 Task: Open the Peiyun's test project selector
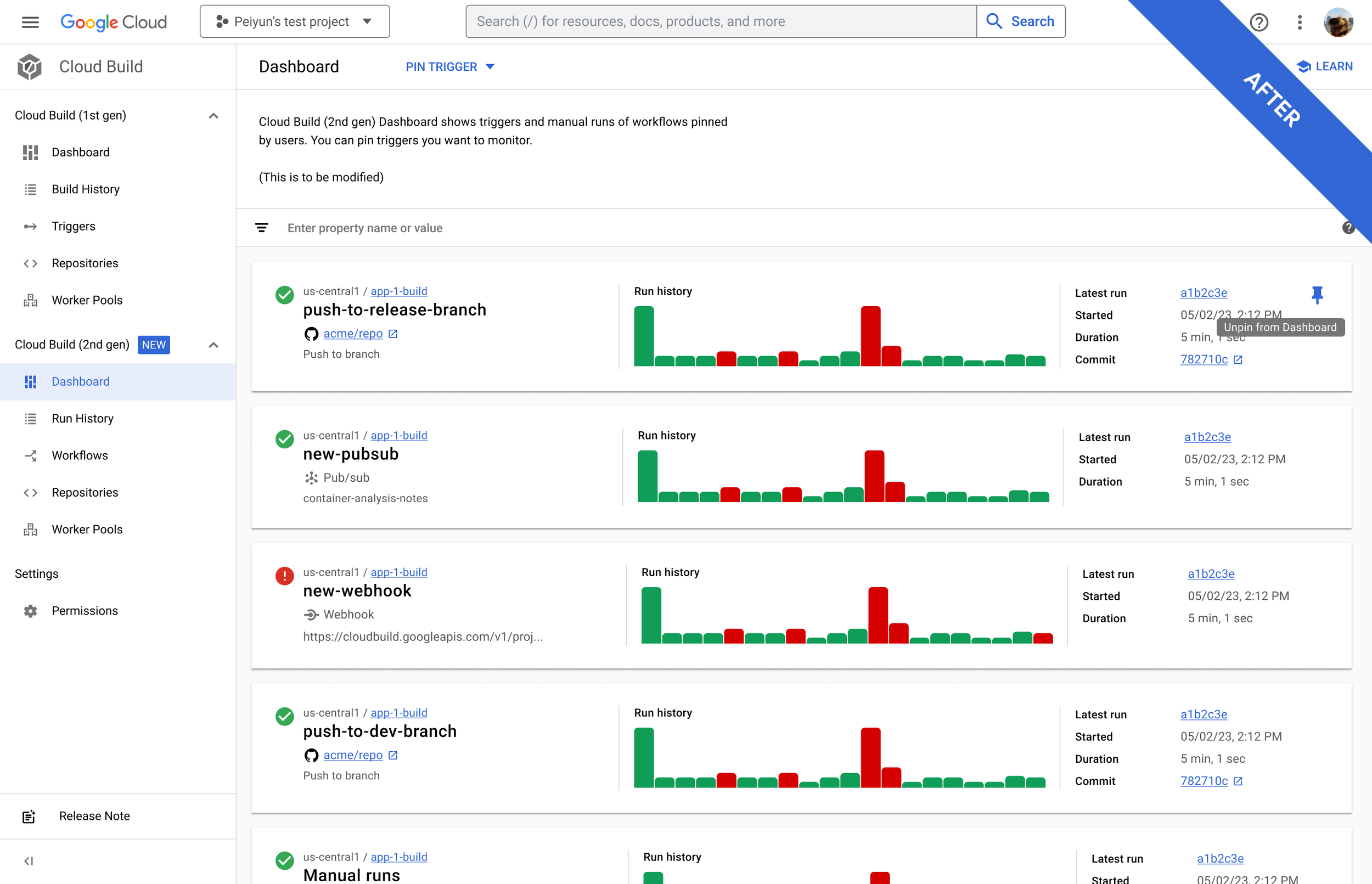click(295, 22)
